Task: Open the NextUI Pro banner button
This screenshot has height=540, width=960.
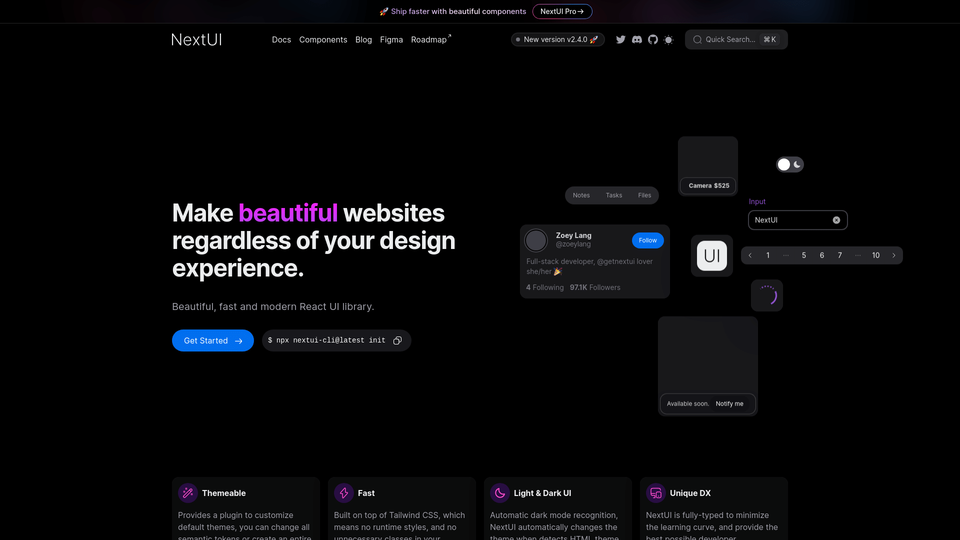Action: (562, 11)
